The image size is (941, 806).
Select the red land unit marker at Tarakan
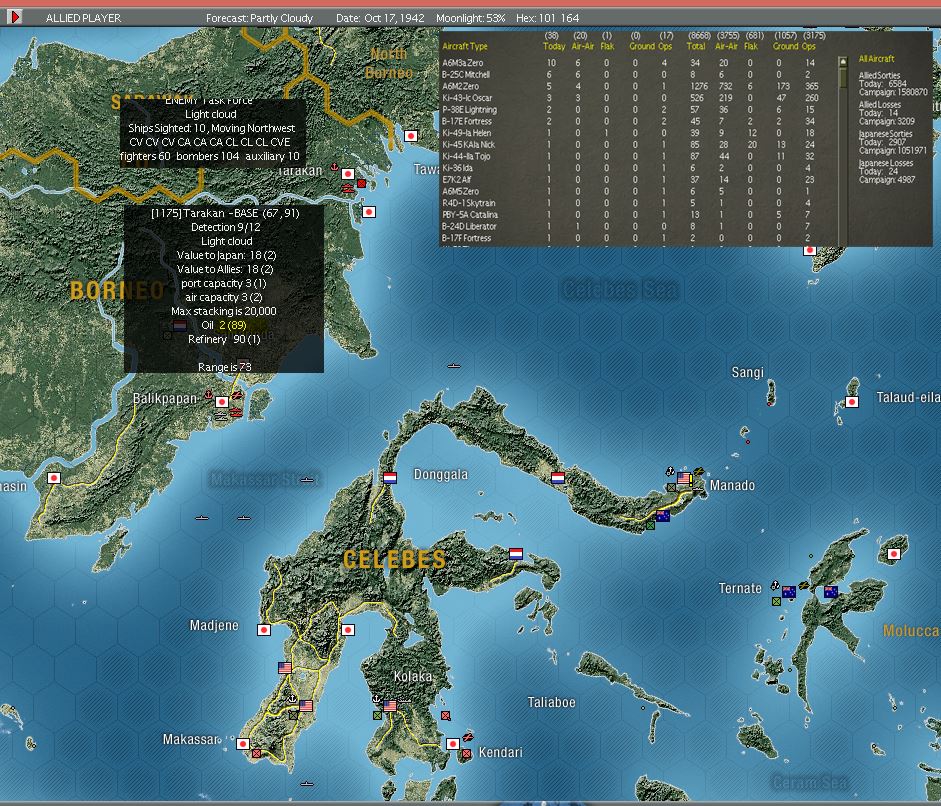361,184
